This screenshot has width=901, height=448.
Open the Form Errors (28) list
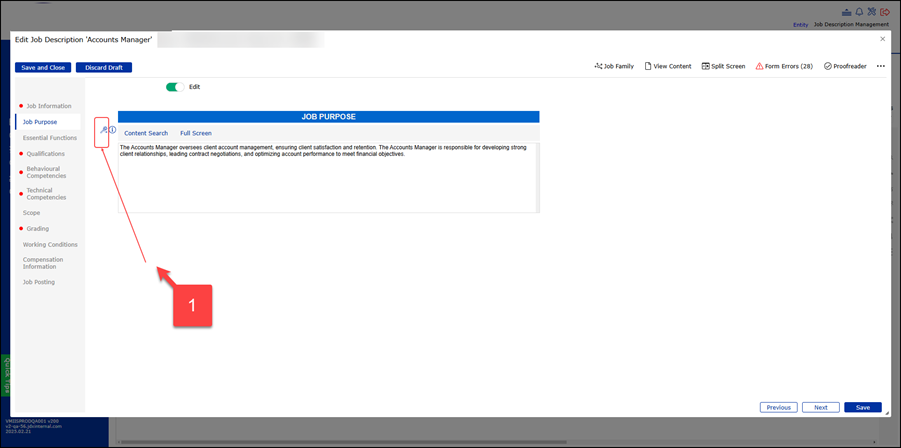pyautogui.click(x=784, y=67)
